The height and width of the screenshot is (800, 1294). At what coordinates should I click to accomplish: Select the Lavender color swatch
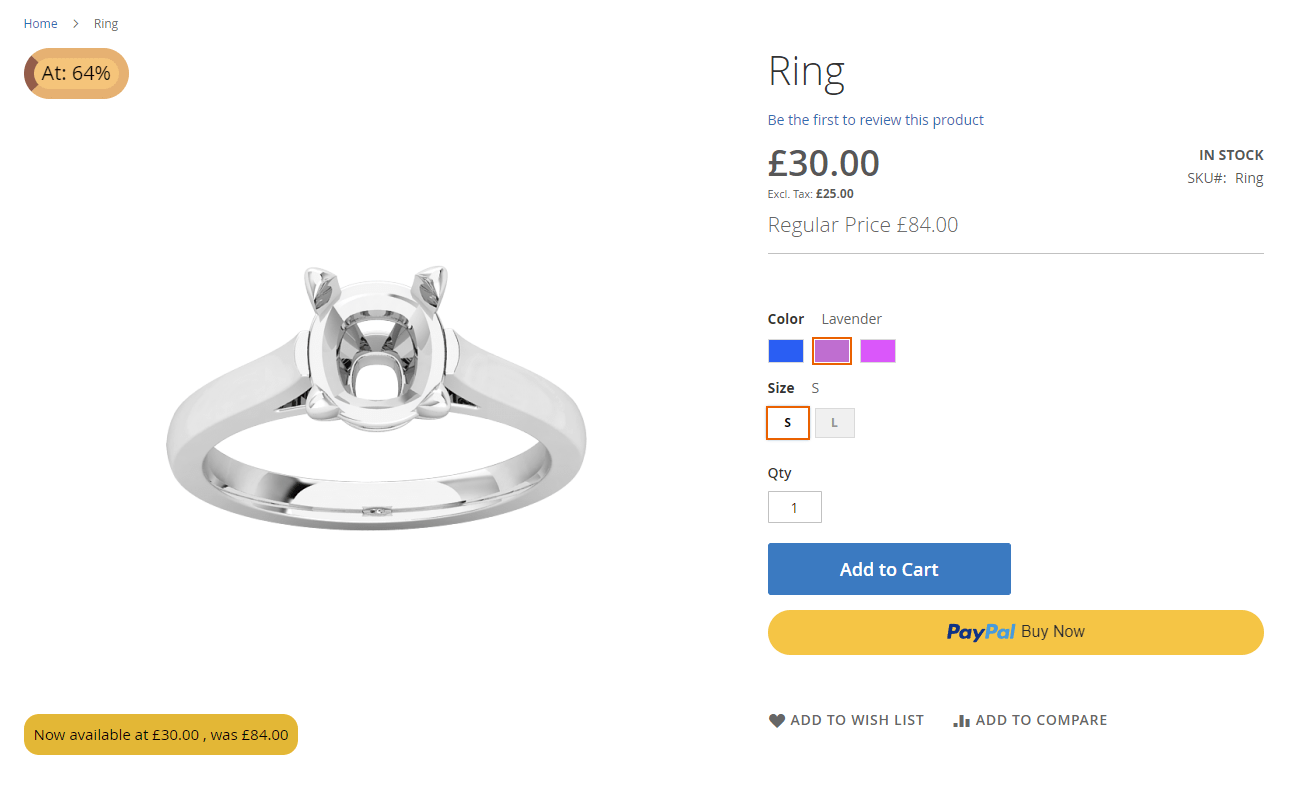coord(832,351)
